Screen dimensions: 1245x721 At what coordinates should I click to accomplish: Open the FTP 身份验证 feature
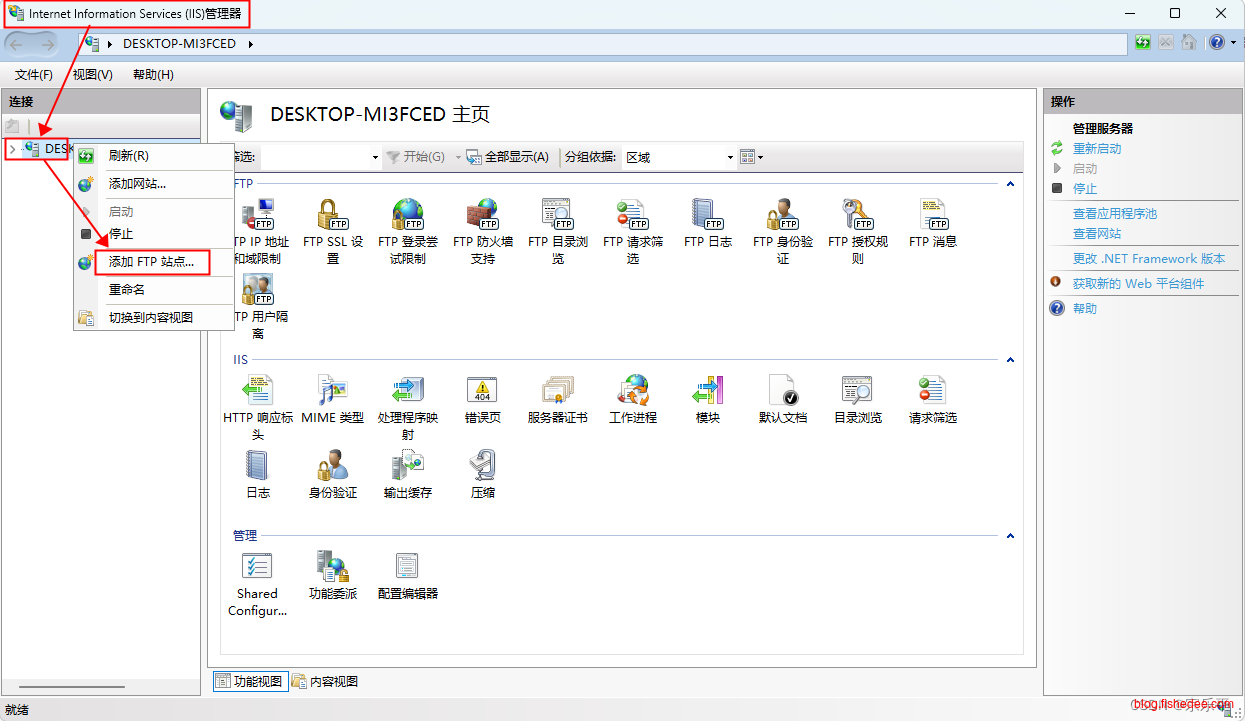tap(782, 216)
